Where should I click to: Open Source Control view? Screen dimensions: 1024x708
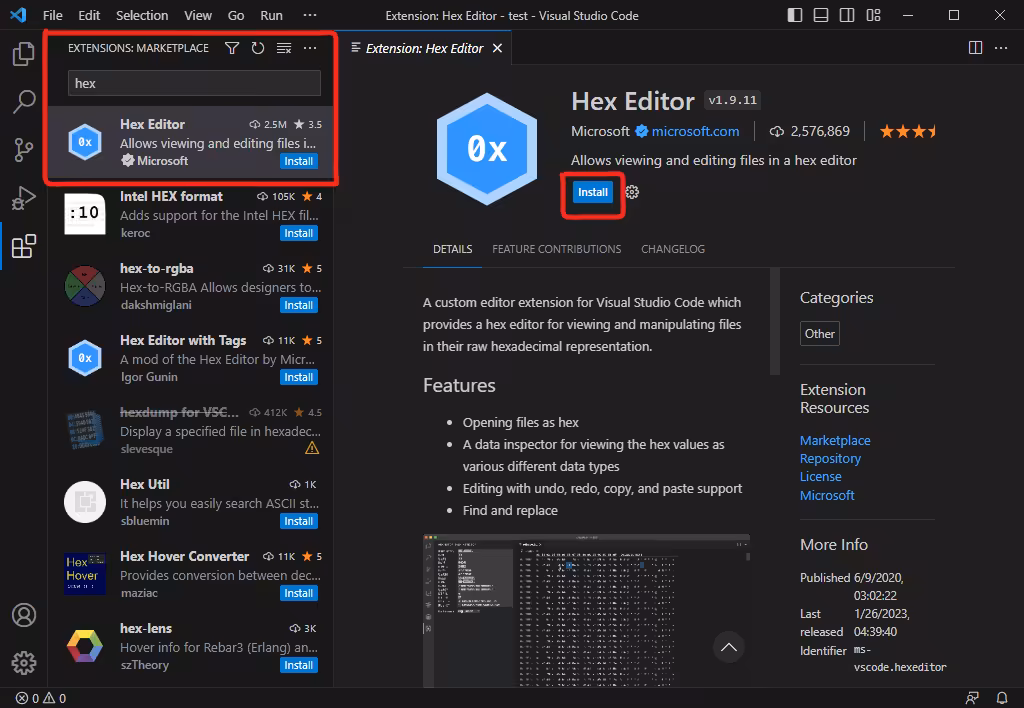click(x=24, y=150)
